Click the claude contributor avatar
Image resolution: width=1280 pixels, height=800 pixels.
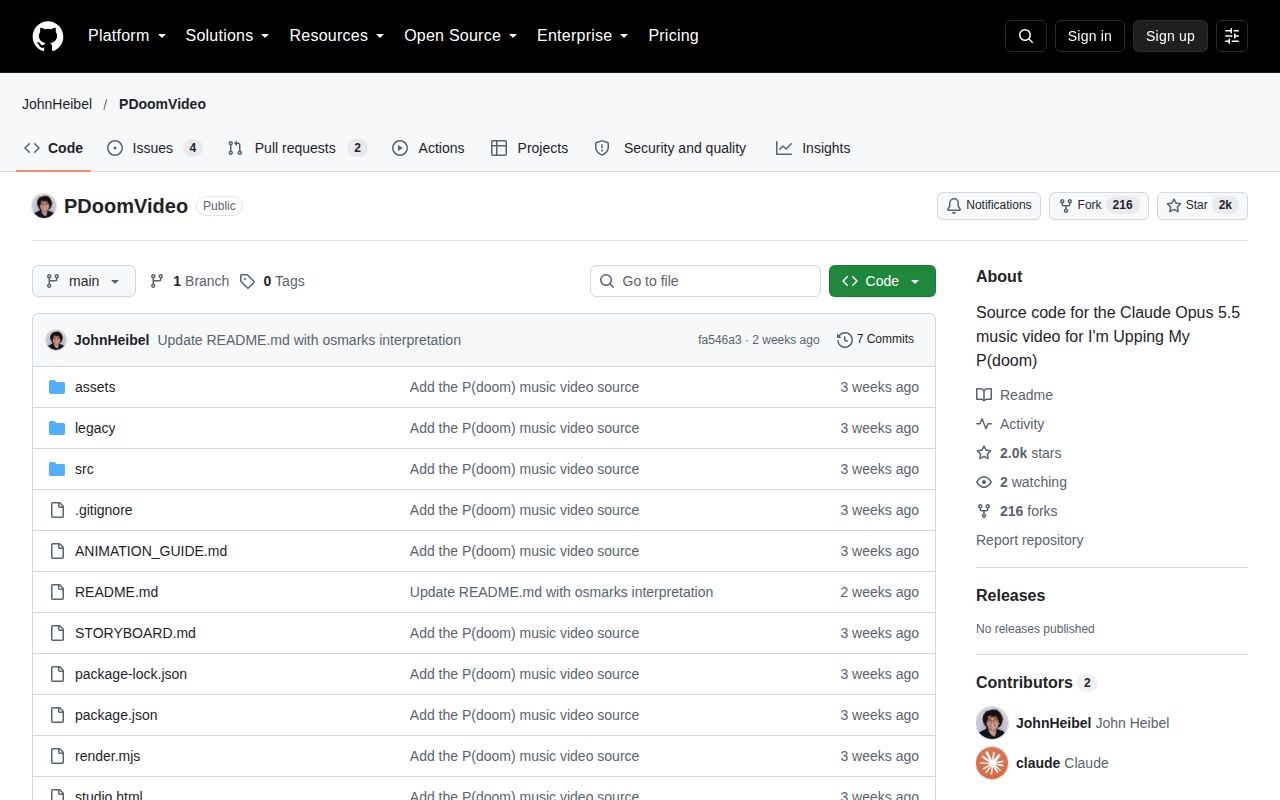click(992, 763)
